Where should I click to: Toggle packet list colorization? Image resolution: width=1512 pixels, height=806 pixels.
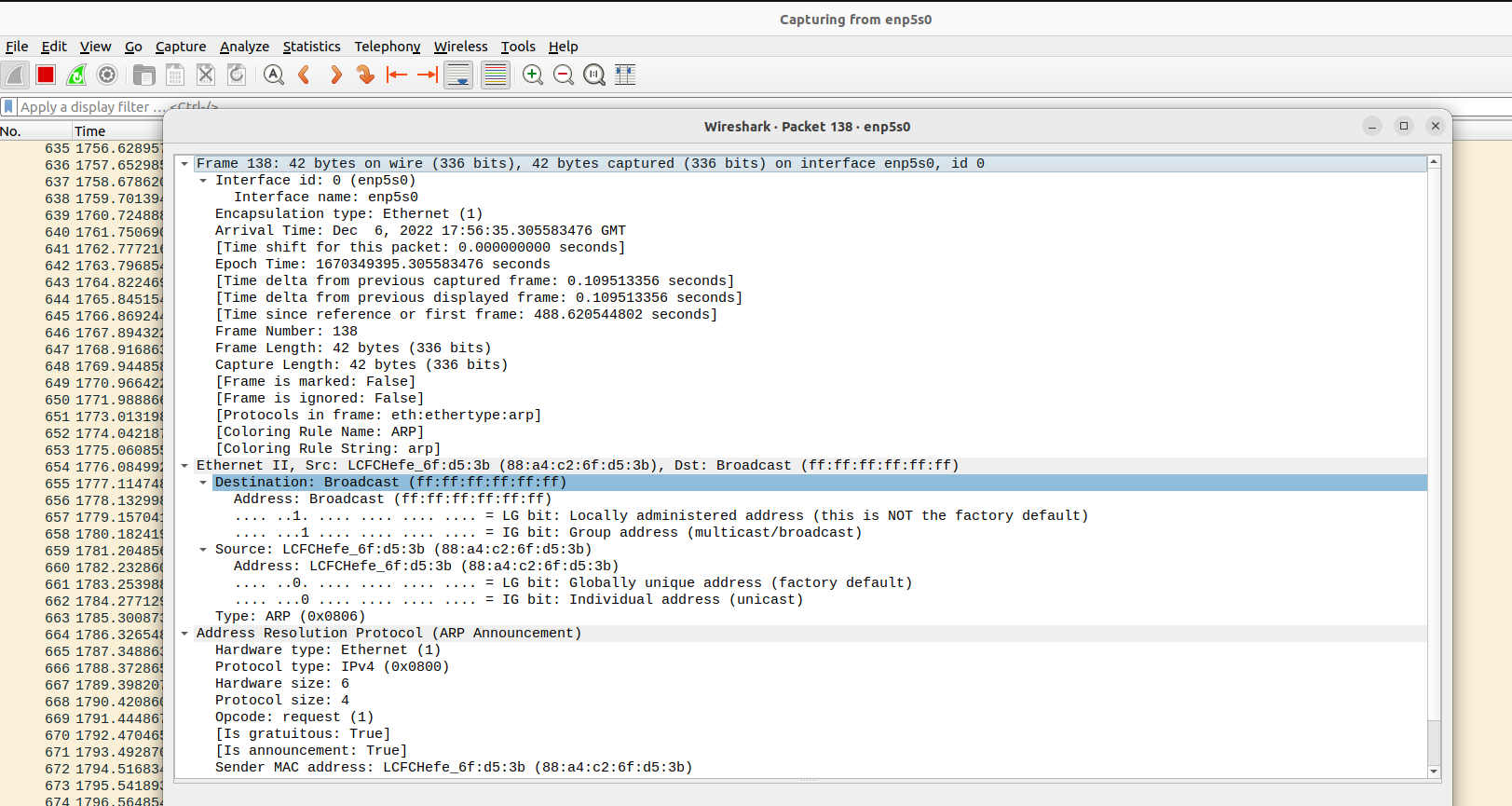pos(496,75)
